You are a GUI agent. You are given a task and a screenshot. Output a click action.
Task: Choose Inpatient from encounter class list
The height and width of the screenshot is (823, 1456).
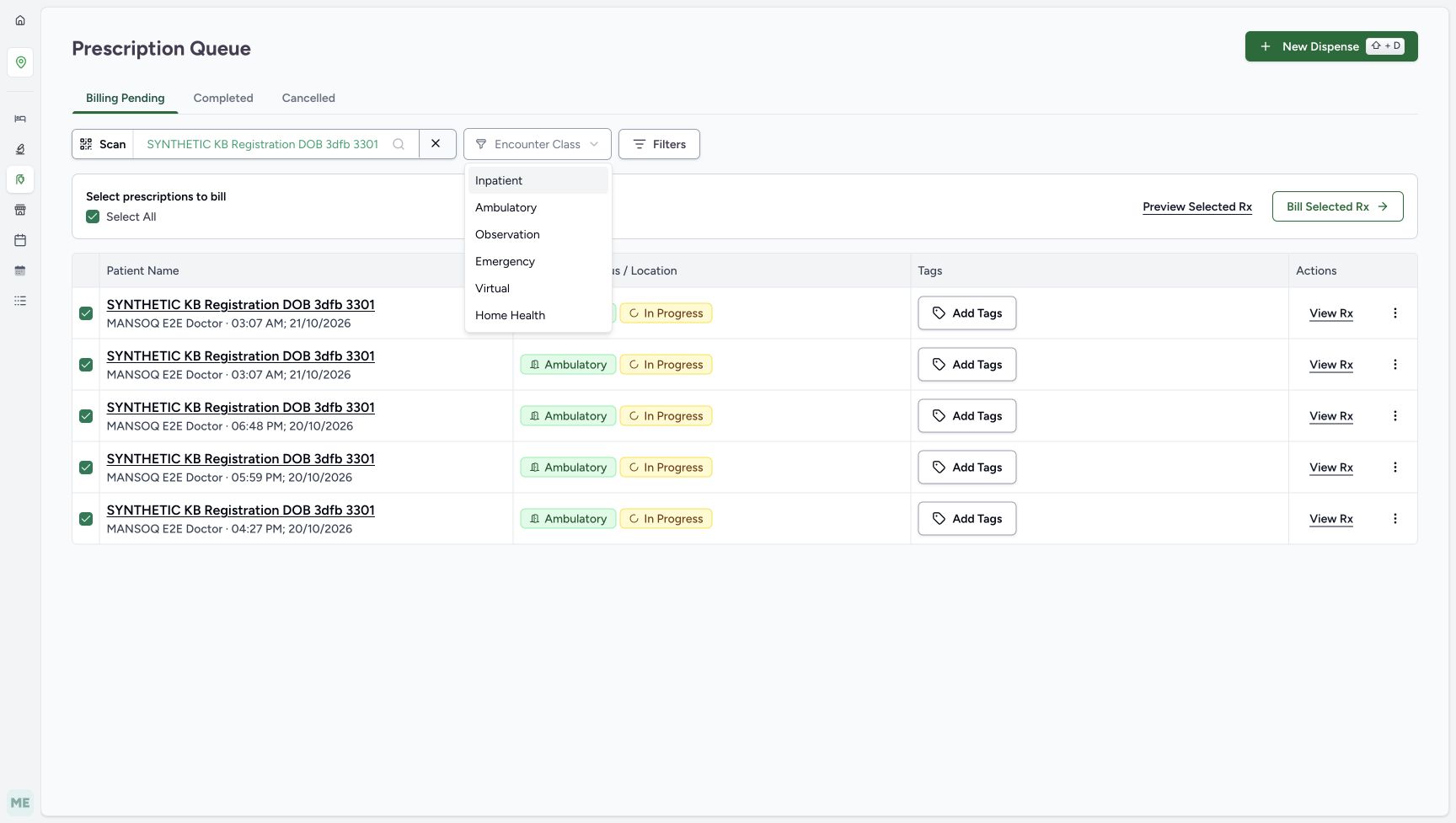point(538,180)
